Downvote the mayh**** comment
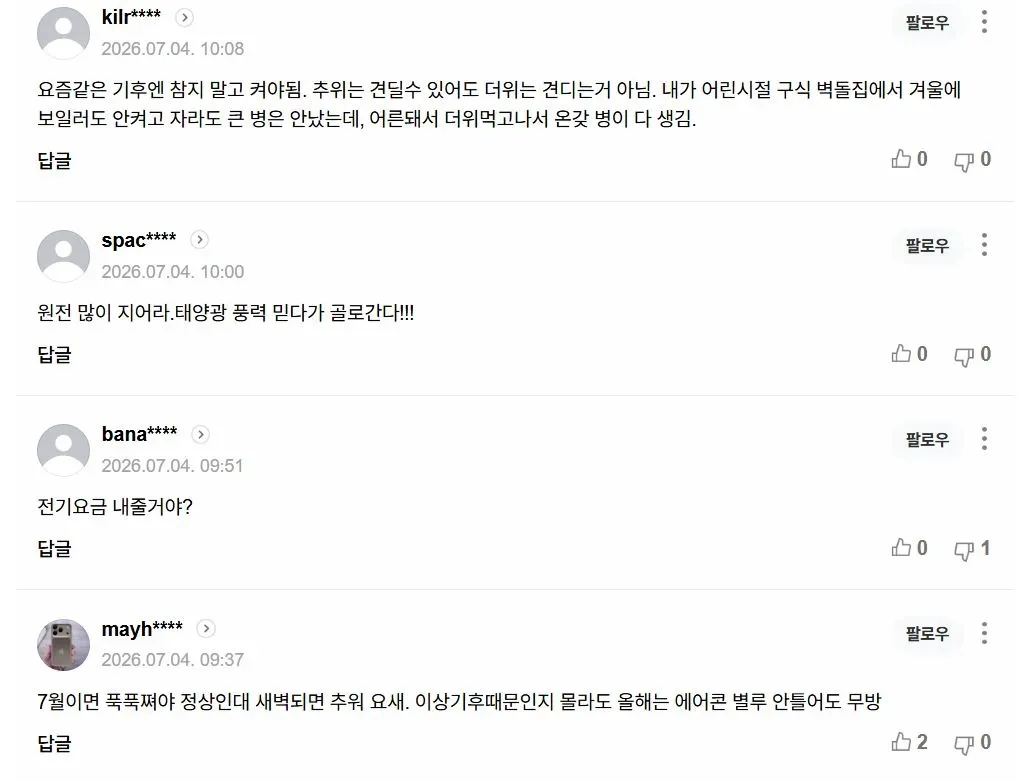The height and width of the screenshot is (782, 1026). [964, 744]
